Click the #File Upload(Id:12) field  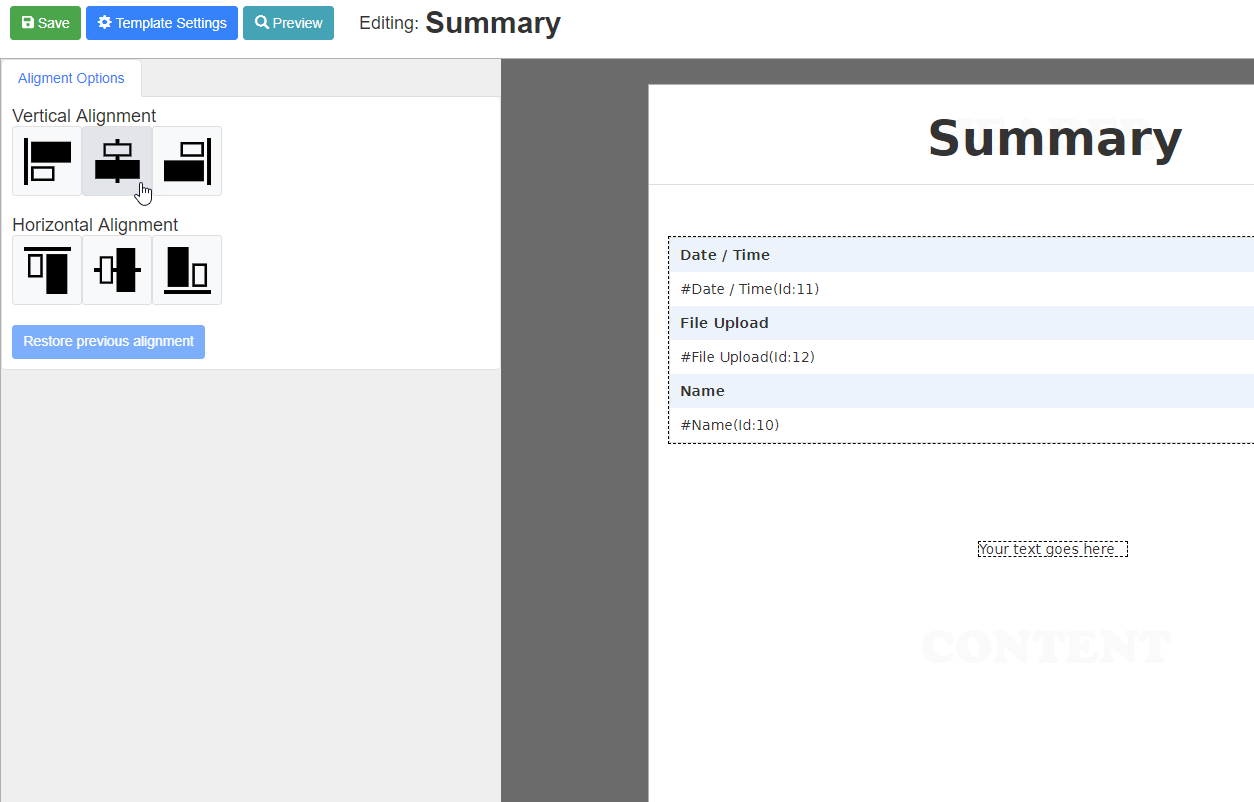click(962, 357)
